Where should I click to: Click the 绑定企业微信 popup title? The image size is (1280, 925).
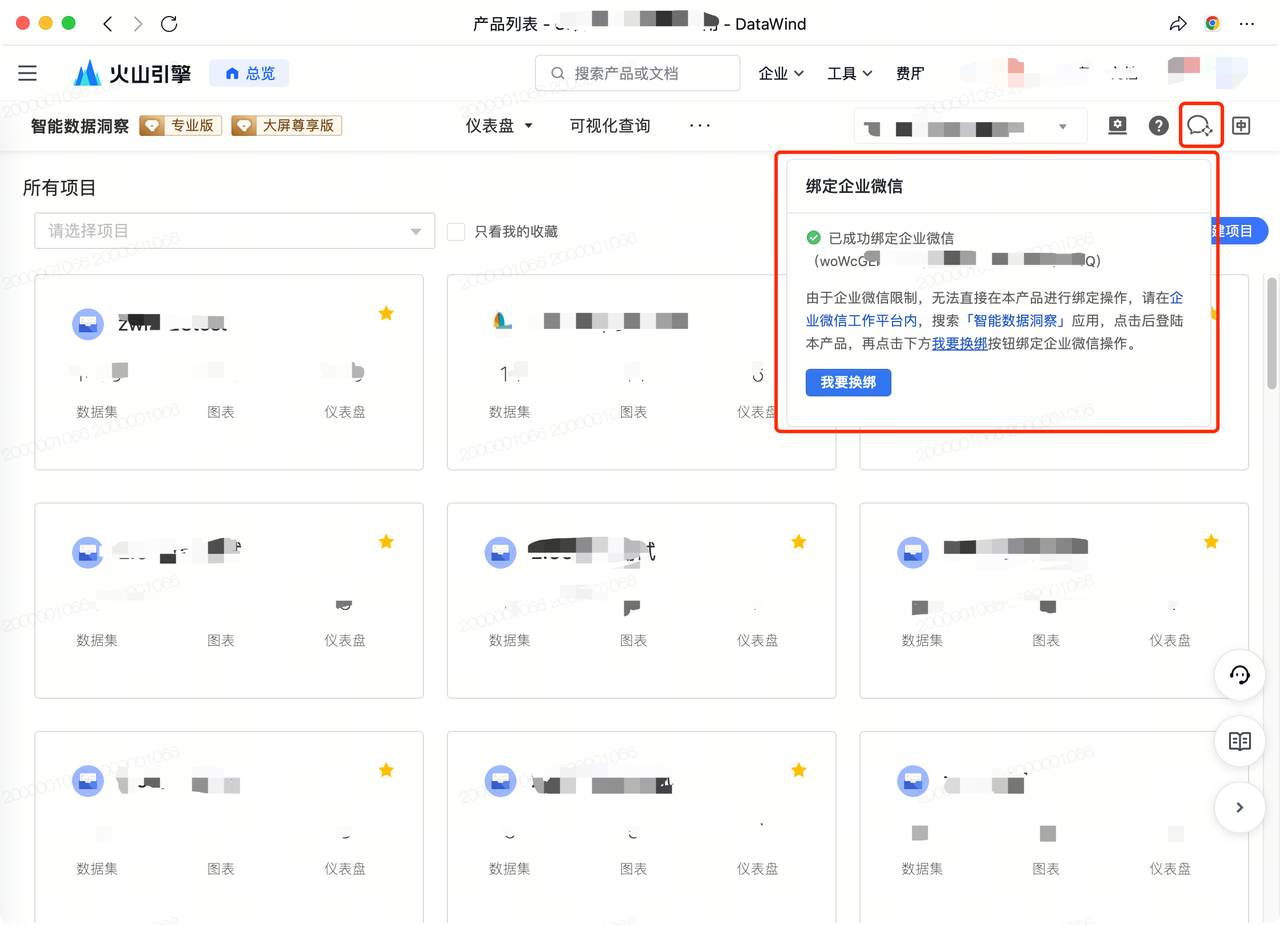click(x=855, y=186)
